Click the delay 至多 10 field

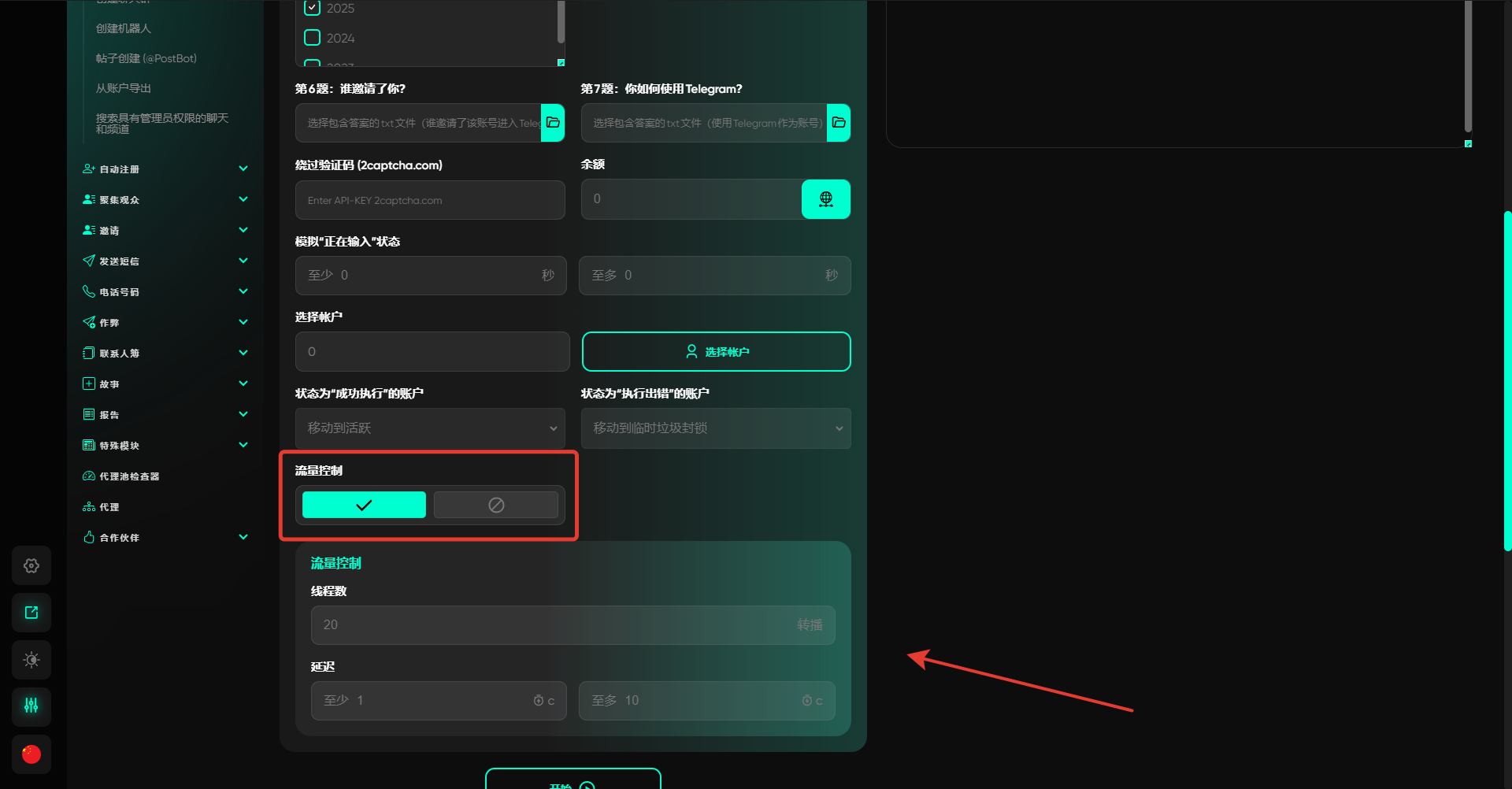(x=707, y=701)
